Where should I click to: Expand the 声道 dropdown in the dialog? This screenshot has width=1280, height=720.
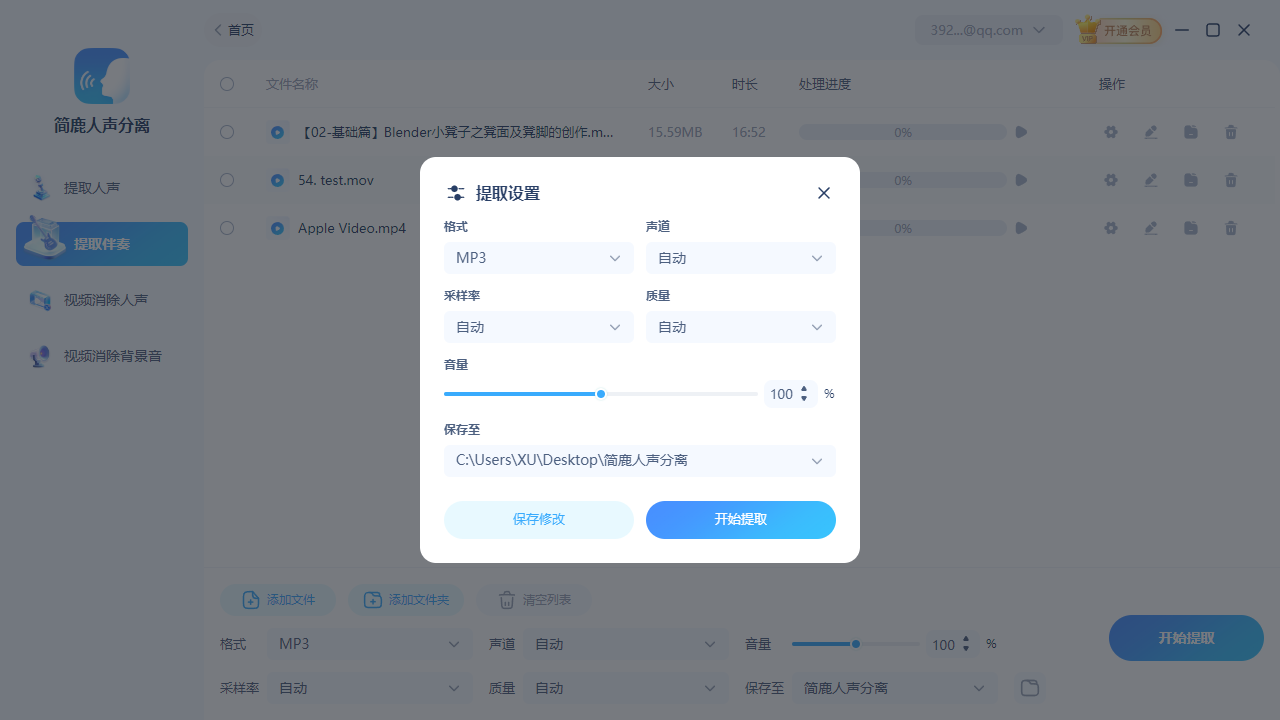[740, 257]
